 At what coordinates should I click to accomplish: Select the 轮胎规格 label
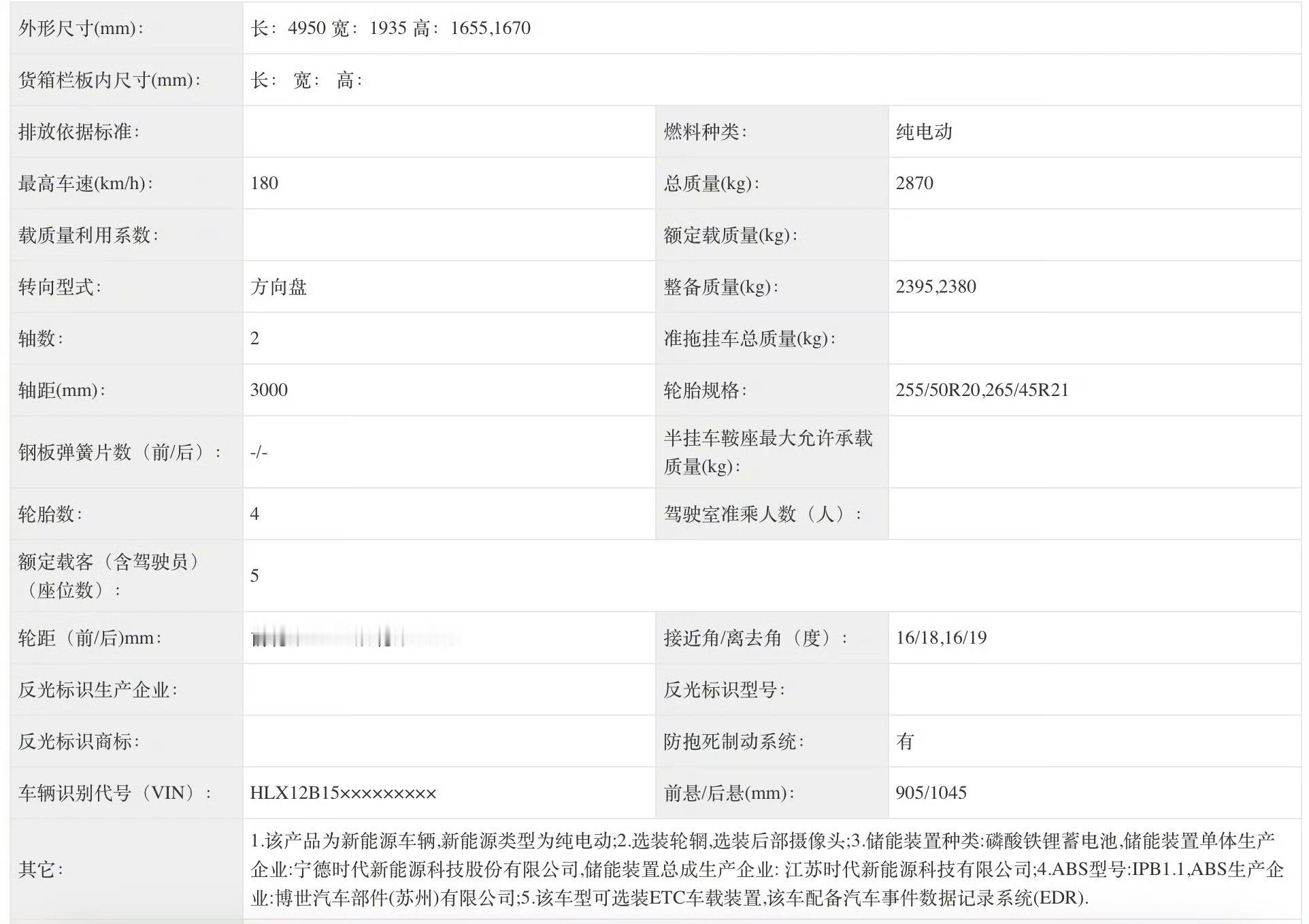coord(706,391)
